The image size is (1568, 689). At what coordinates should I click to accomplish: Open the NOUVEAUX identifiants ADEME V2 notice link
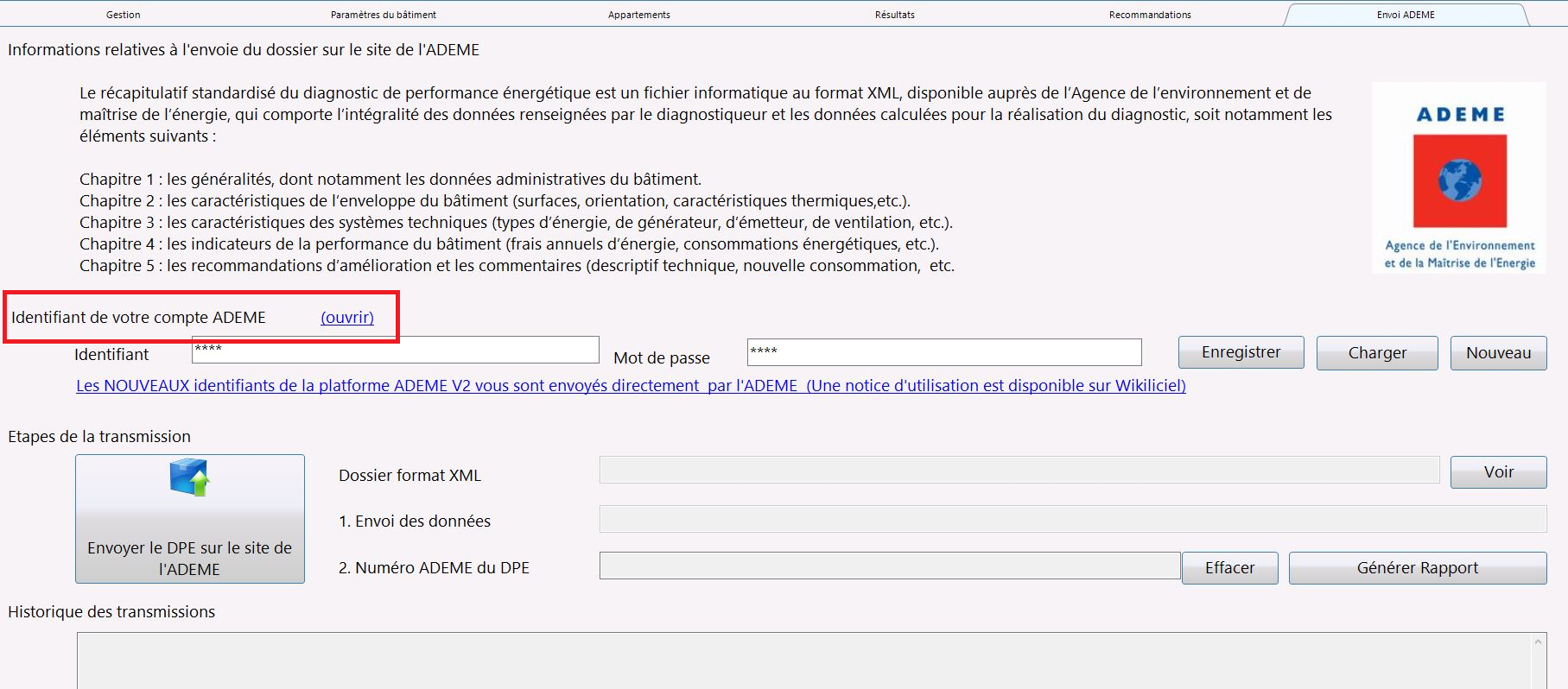[x=631, y=386]
